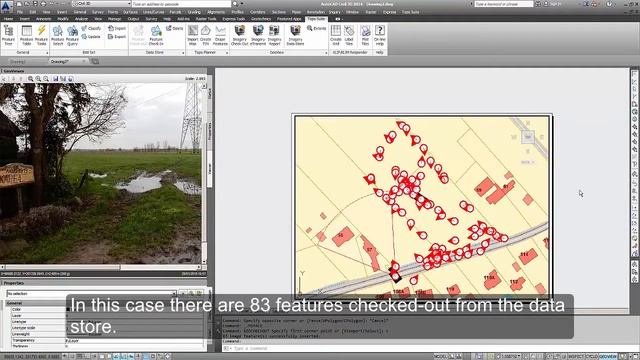The image size is (640, 360).
Task: Open the Geotechnics ribbon tab
Action: [x=261, y=19]
